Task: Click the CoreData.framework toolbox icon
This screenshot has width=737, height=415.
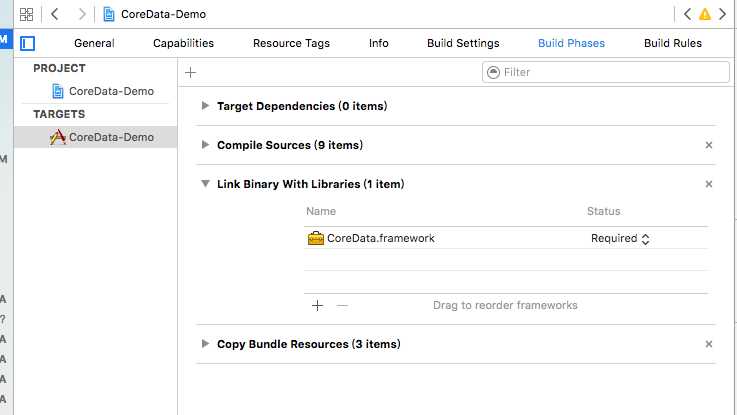Action: click(x=316, y=238)
